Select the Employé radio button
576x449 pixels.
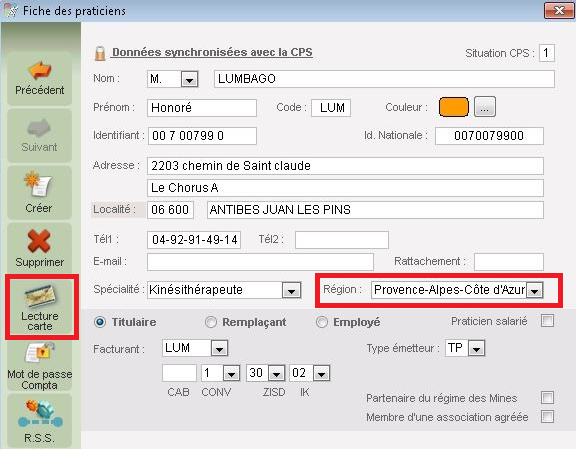(322, 322)
